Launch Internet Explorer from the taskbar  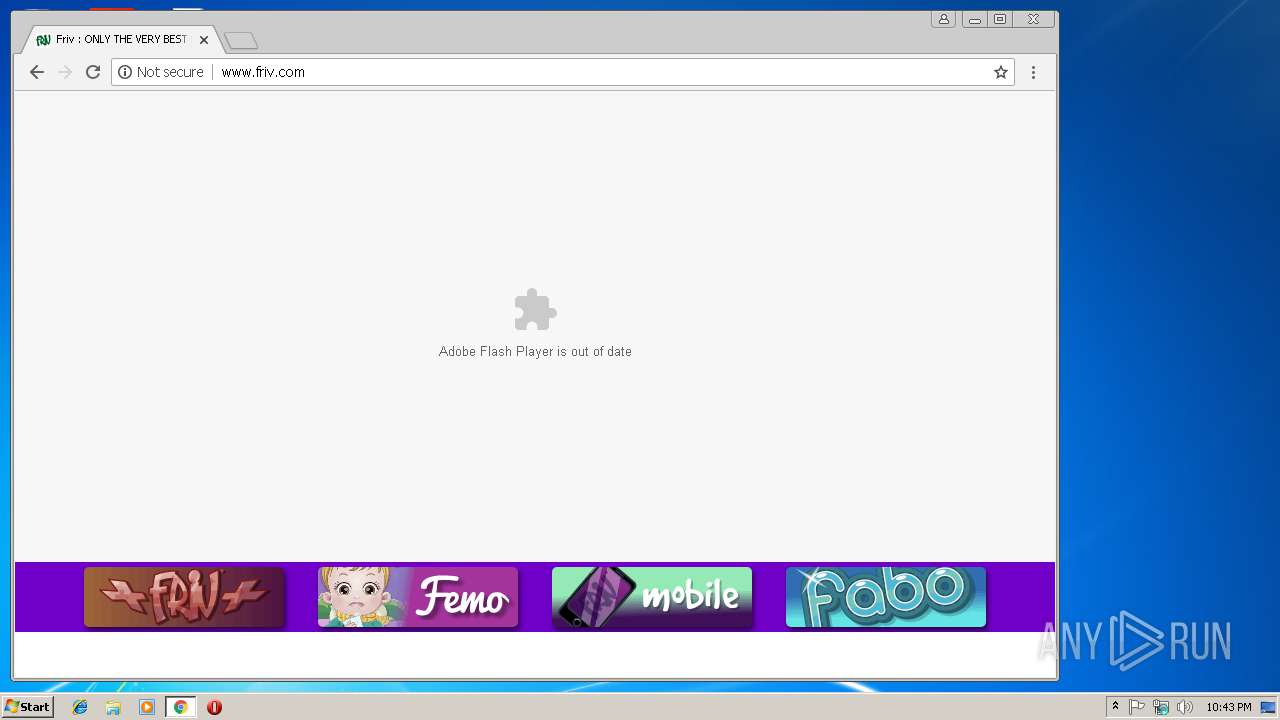click(x=80, y=707)
